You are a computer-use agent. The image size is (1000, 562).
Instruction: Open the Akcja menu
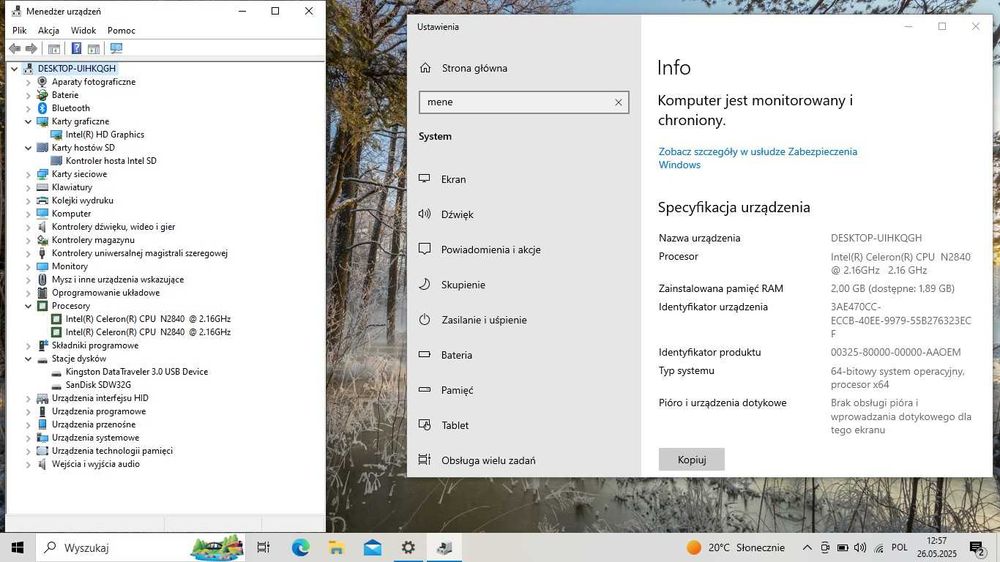pos(48,31)
